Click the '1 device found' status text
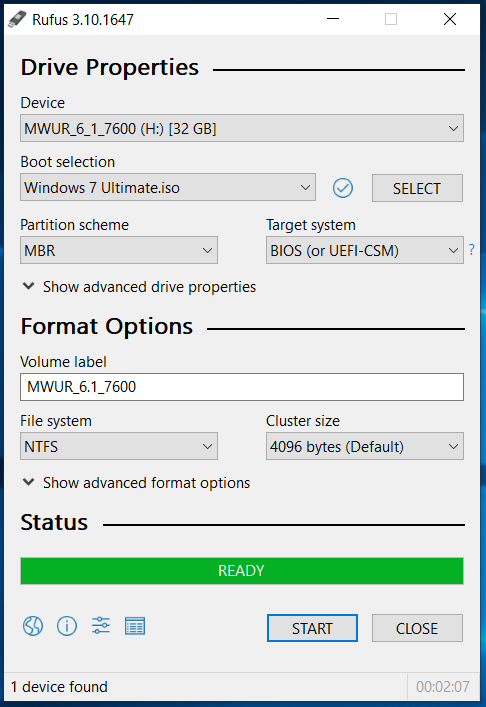The image size is (486, 707). coord(59,687)
